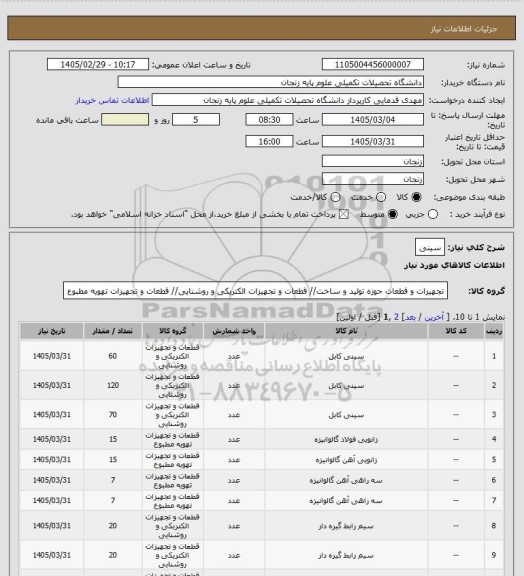
Task: Click quantity 15 in row 4
Action: point(112,439)
